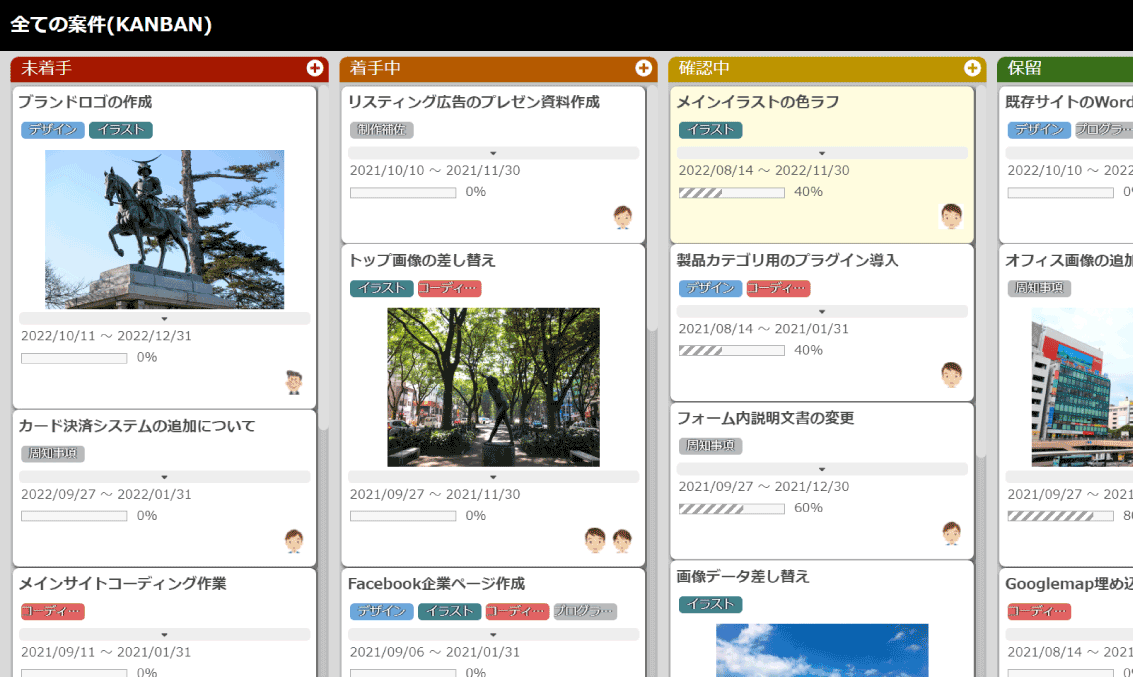Screen dimensions: 1133x677
Task: Open the samurai statue image thumbnail
Action: click(x=165, y=230)
